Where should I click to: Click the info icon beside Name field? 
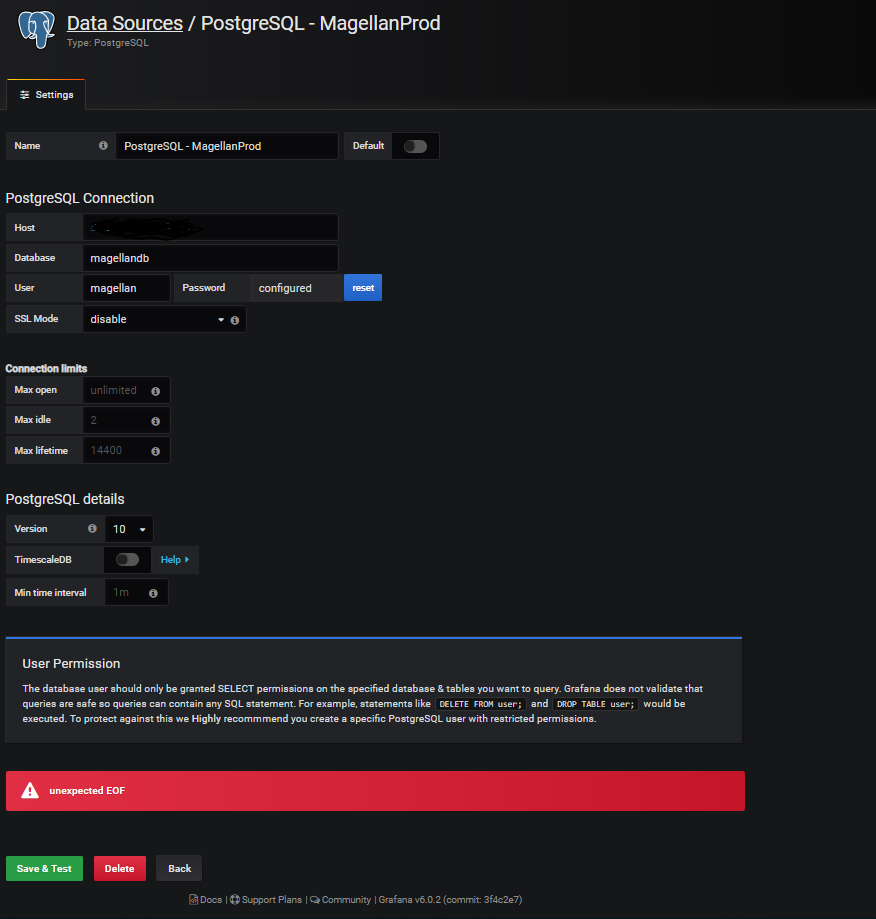(x=103, y=145)
